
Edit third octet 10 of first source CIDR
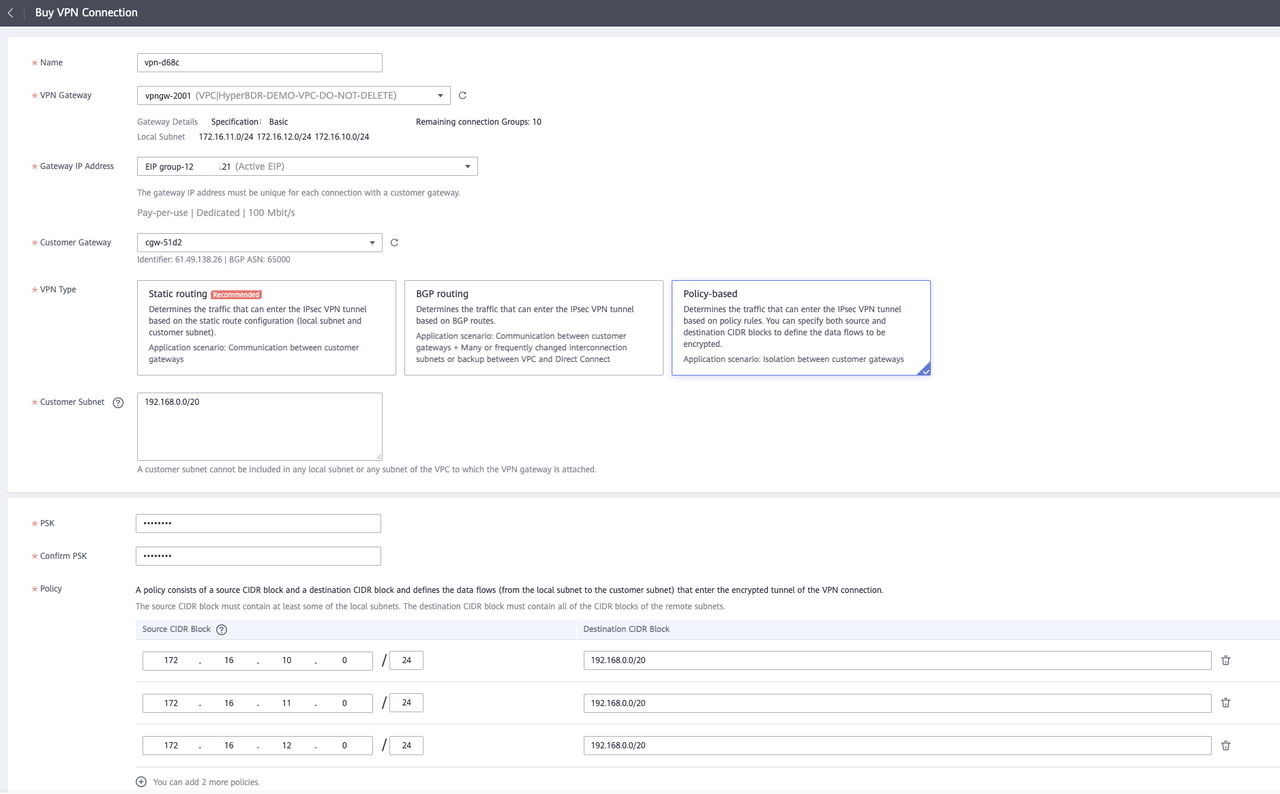click(286, 661)
